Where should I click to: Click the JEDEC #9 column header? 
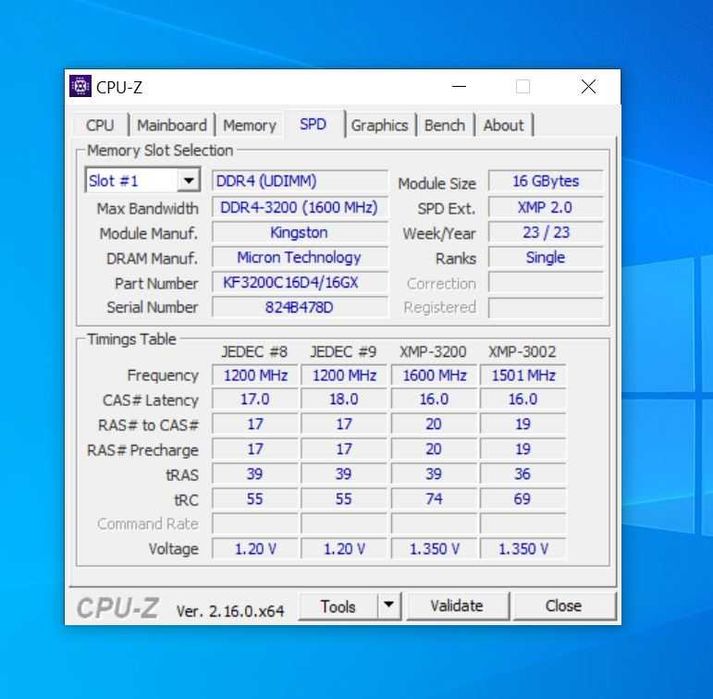pyautogui.click(x=343, y=352)
